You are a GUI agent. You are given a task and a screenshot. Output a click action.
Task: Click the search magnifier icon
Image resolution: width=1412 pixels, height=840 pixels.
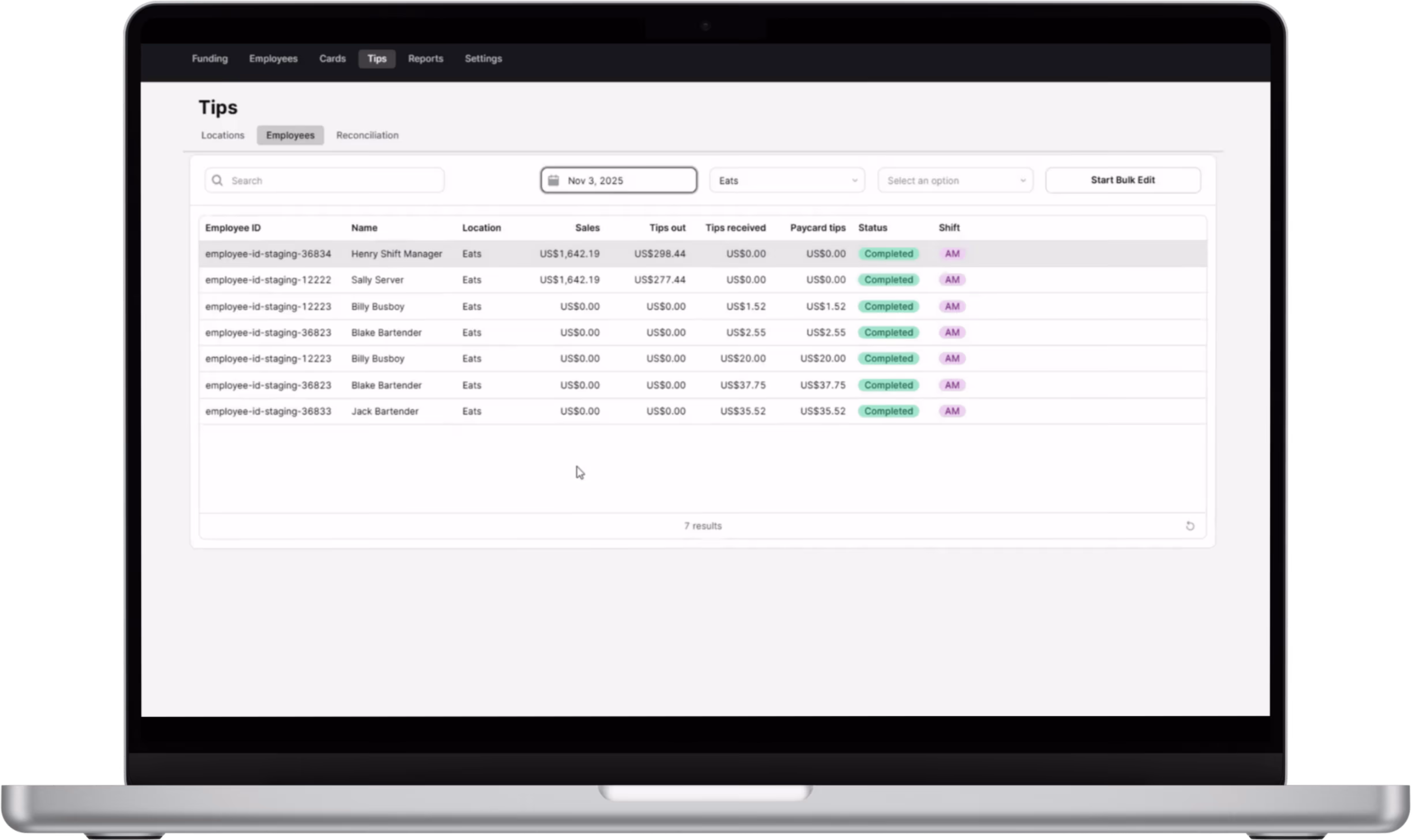(x=217, y=181)
